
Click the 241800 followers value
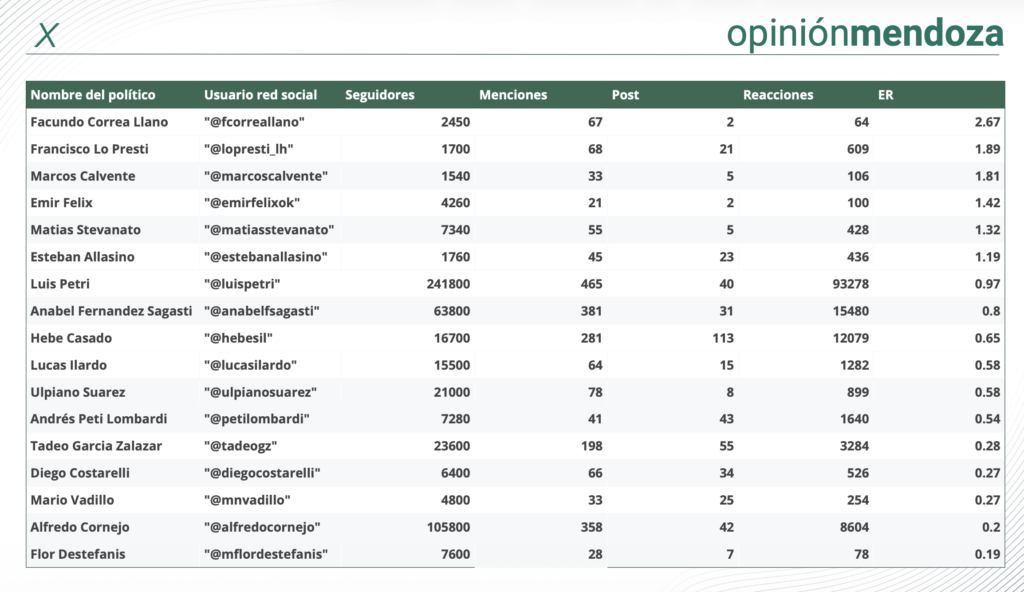point(447,284)
